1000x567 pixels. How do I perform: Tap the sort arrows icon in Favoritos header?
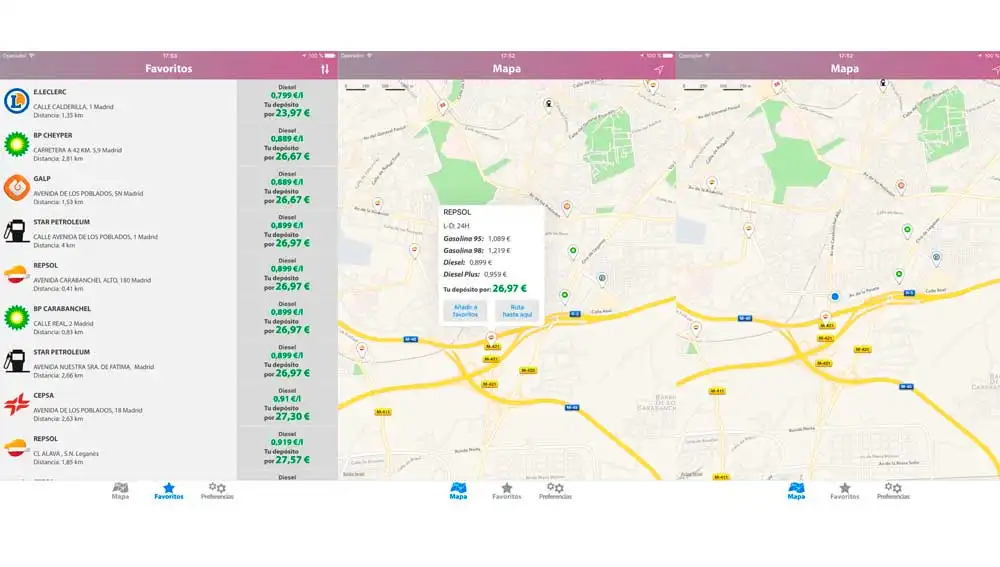pyautogui.click(x=325, y=69)
